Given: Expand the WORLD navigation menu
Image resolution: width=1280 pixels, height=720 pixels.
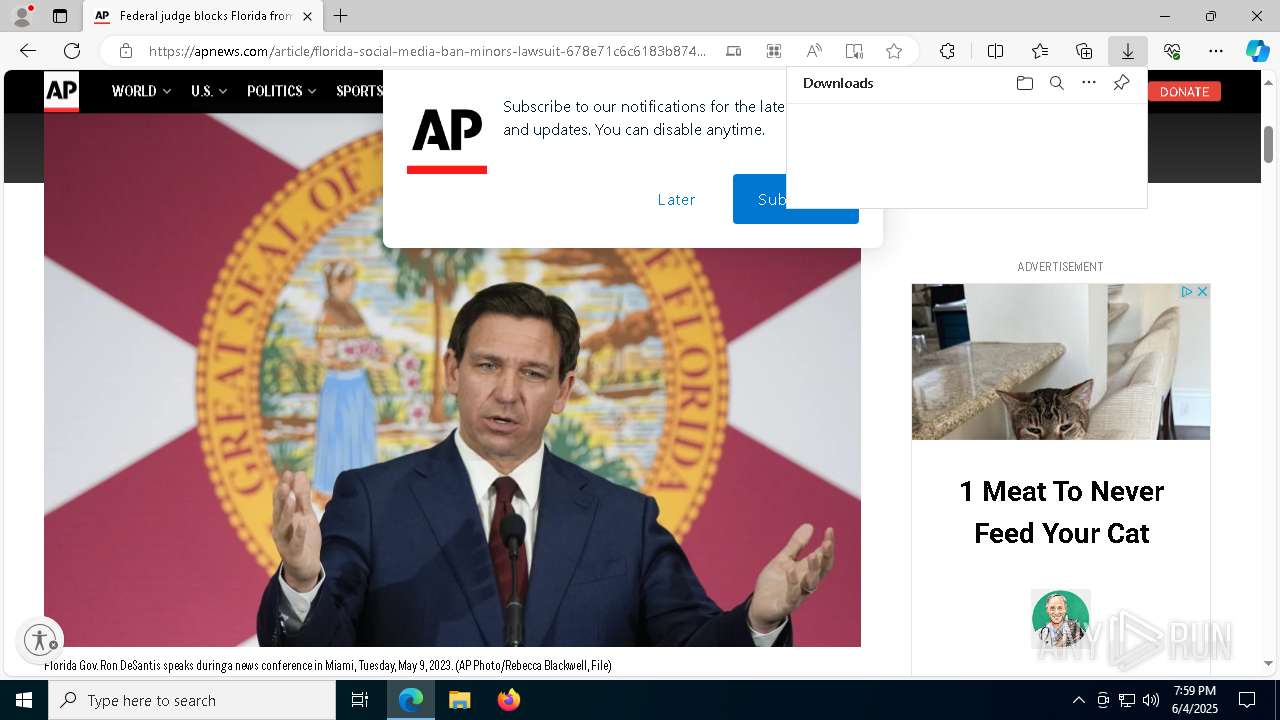Looking at the screenshot, I should [x=141, y=91].
